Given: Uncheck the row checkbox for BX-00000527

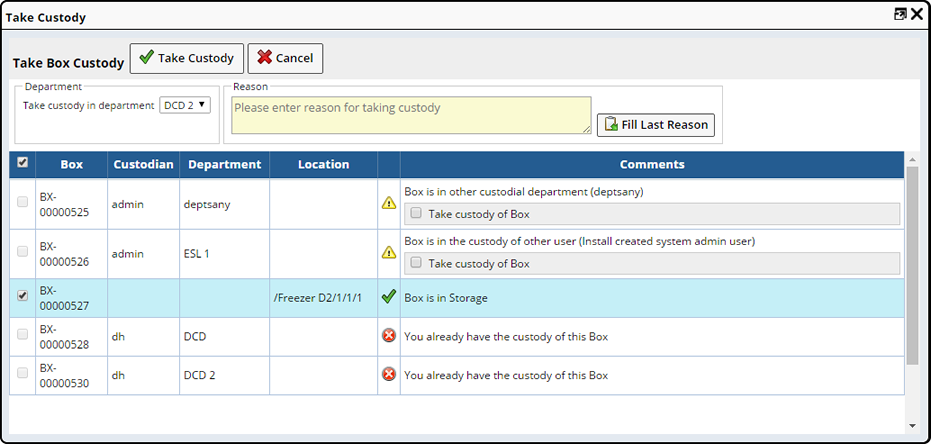Looking at the screenshot, I should [23, 296].
